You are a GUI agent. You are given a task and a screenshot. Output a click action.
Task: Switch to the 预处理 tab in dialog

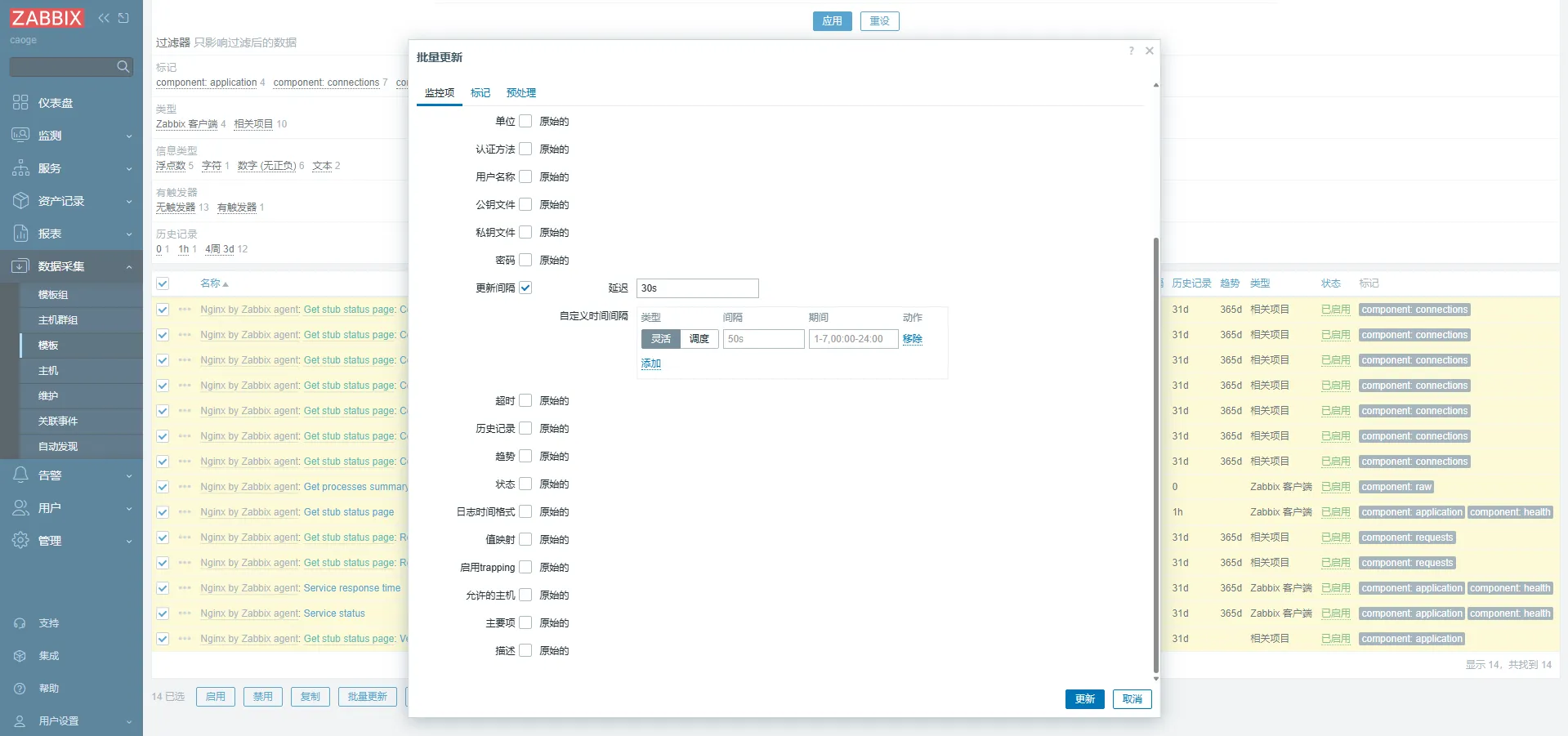[x=521, y=93]
